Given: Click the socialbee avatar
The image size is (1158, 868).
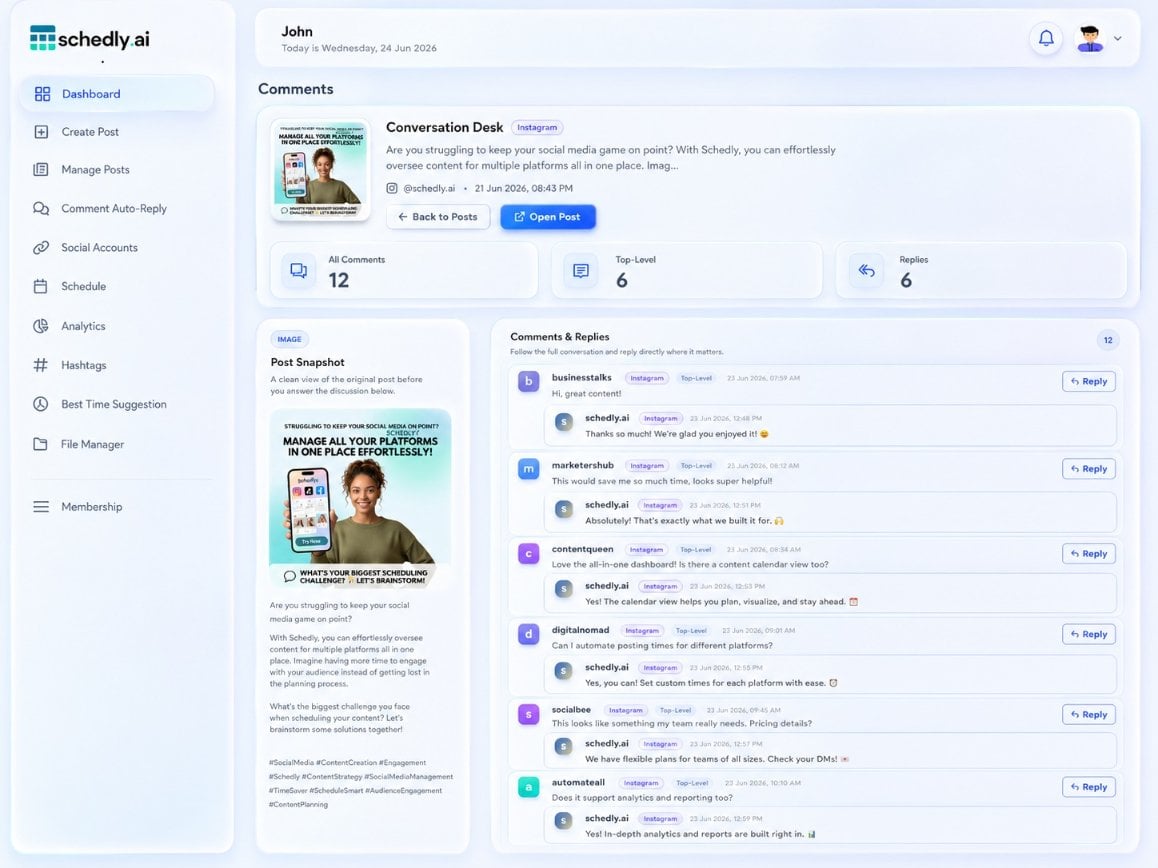Looking at the screenshot, I should (528, 714).
